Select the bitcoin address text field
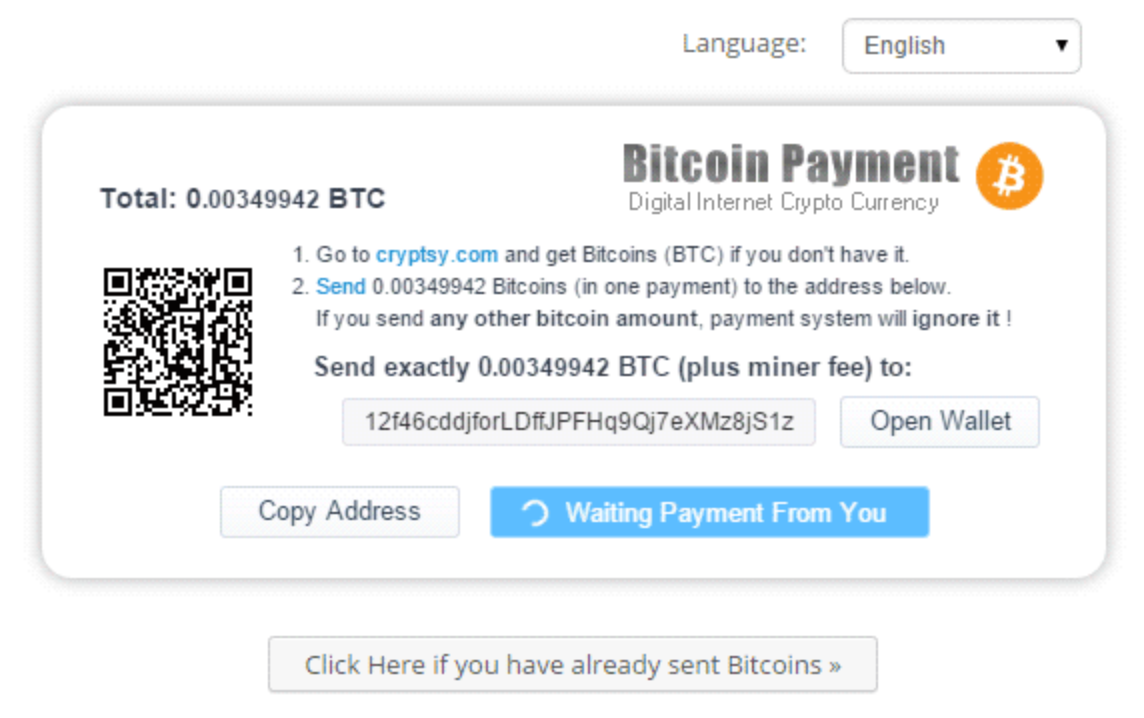The height and width of the screenshot is (718, 1144). click(x=579, y=422)
